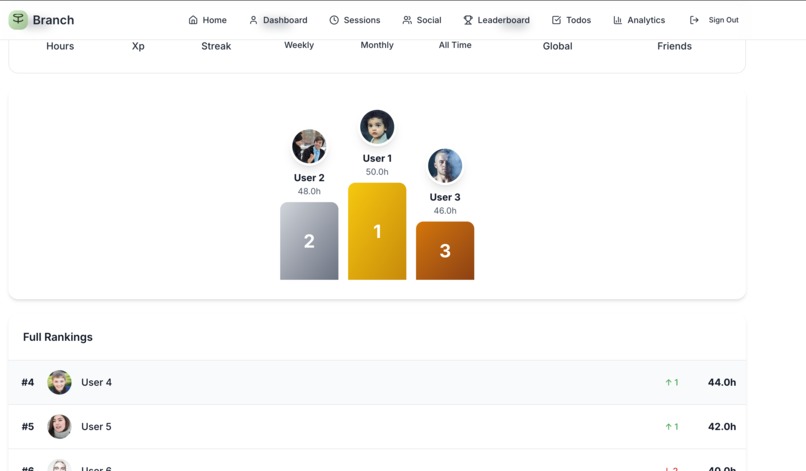This screenshot has width=806, height=471.
Task: Open the Leaderboard page
Action: pyautogui.click(x=497, y=20)
